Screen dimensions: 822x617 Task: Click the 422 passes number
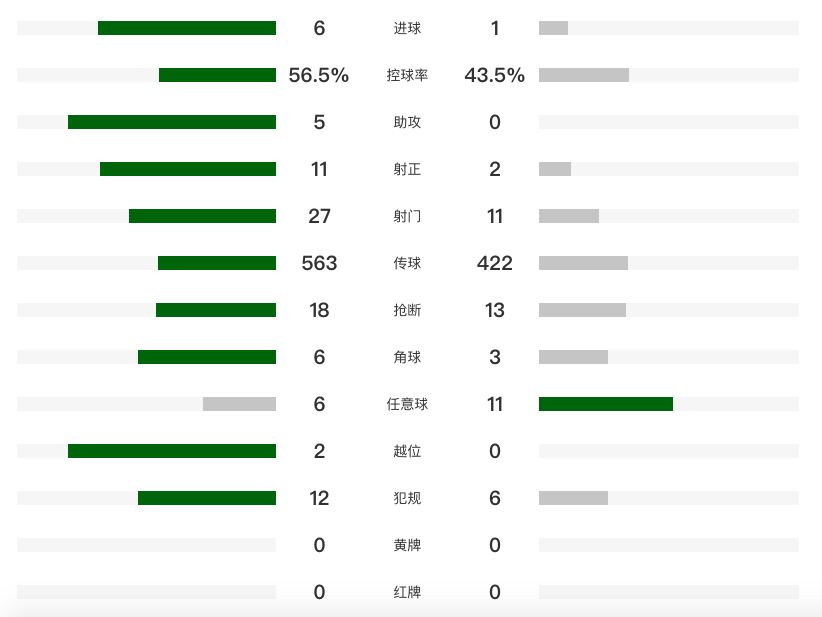(x=495, y=263)
